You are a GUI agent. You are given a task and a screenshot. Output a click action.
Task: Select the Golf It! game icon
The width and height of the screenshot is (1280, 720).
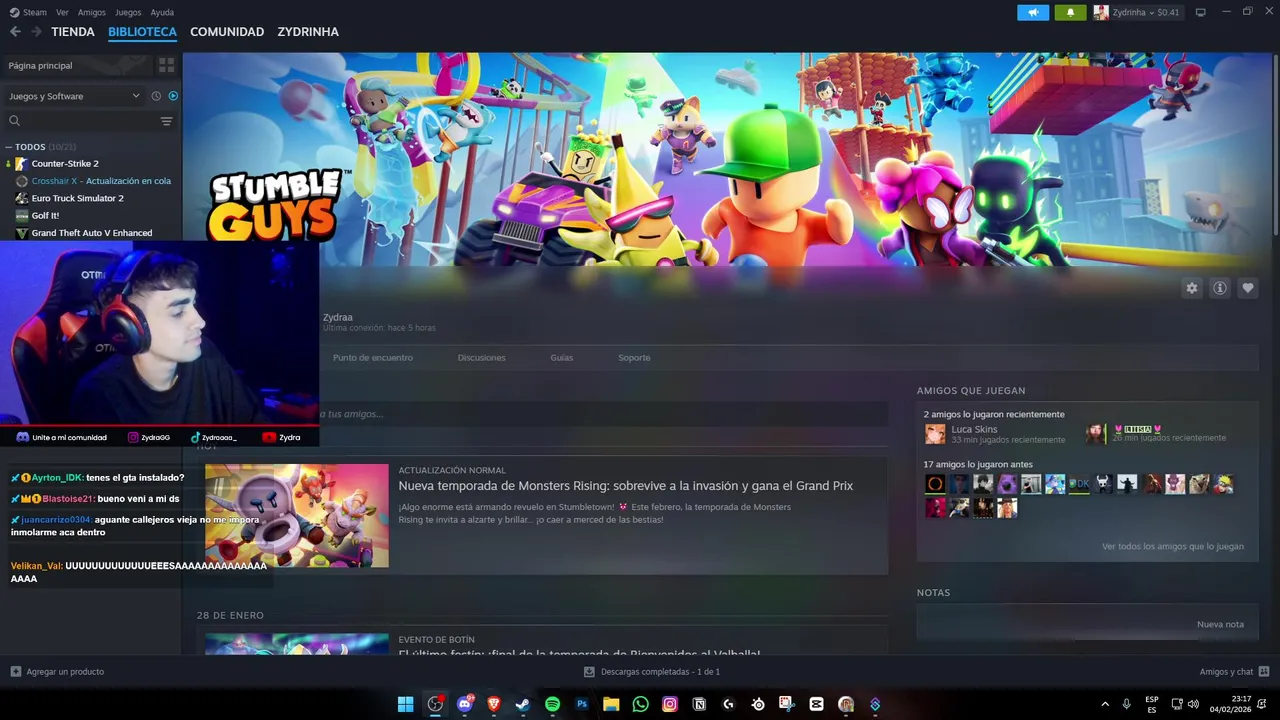click(21, 216)
